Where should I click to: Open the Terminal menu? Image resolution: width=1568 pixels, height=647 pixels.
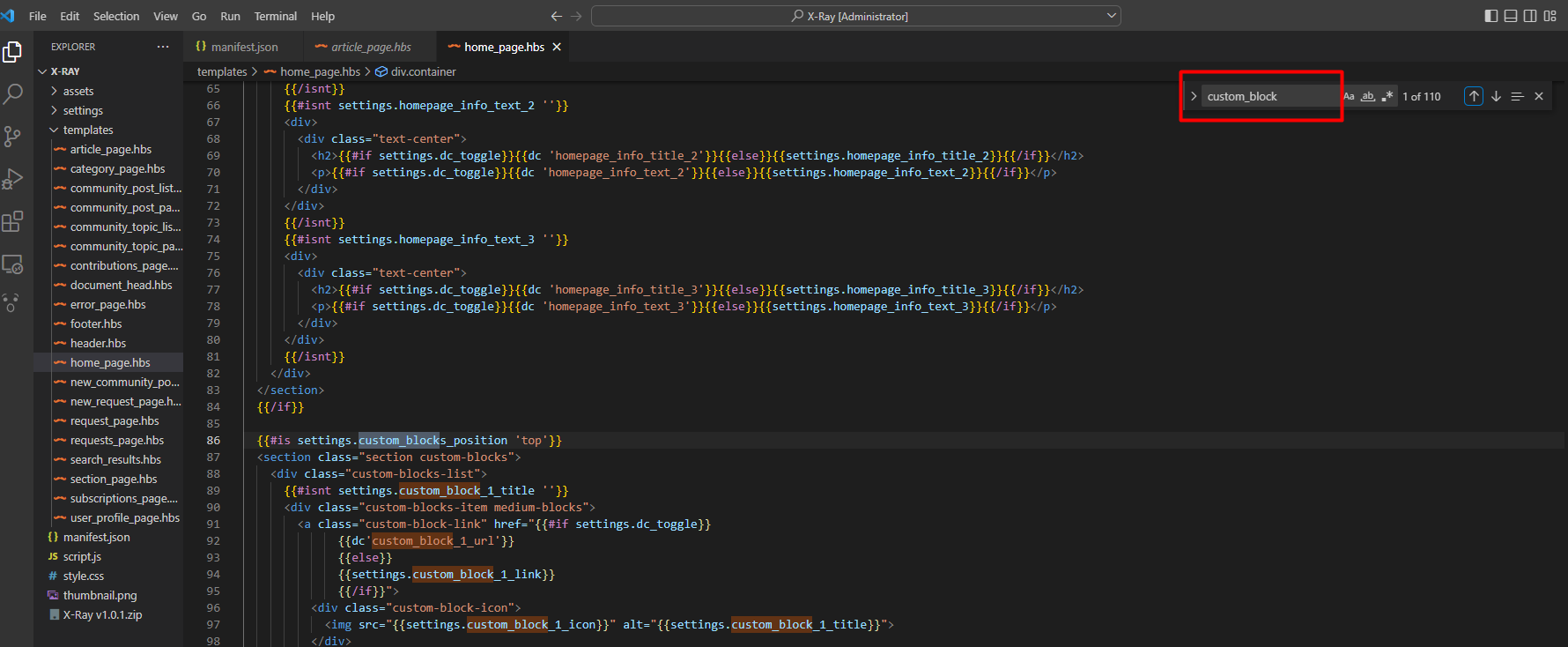275,16
